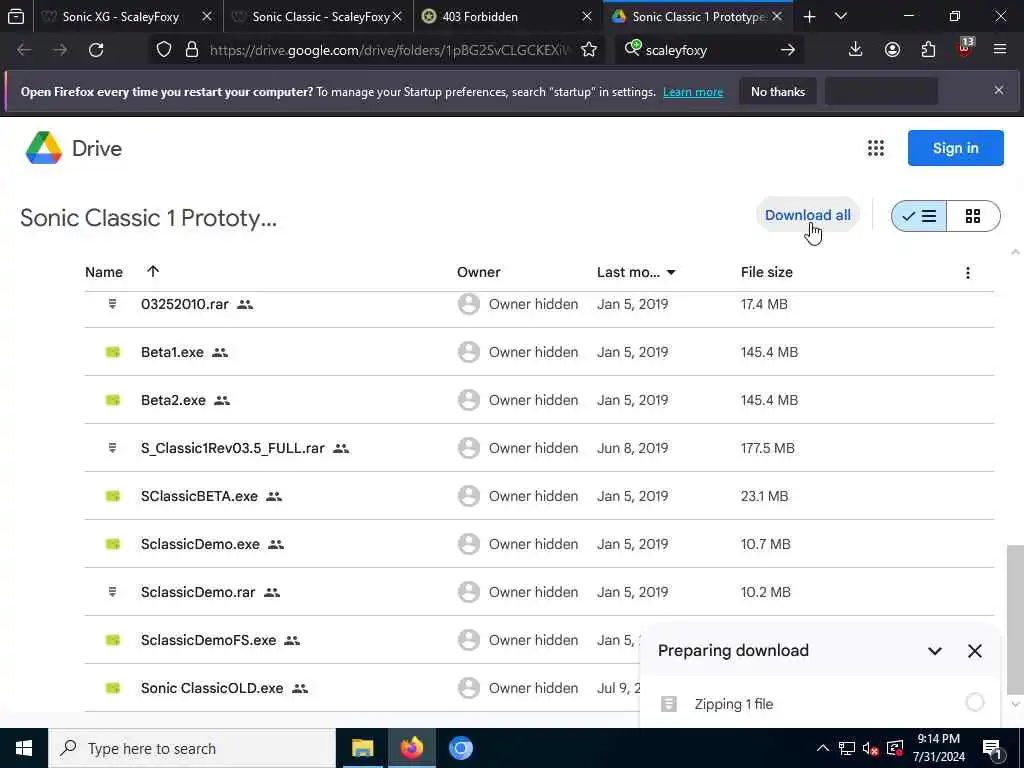Open the Firefox View icon at top left
Viewport: 1024px width, 768px height.
coord(16,16)
